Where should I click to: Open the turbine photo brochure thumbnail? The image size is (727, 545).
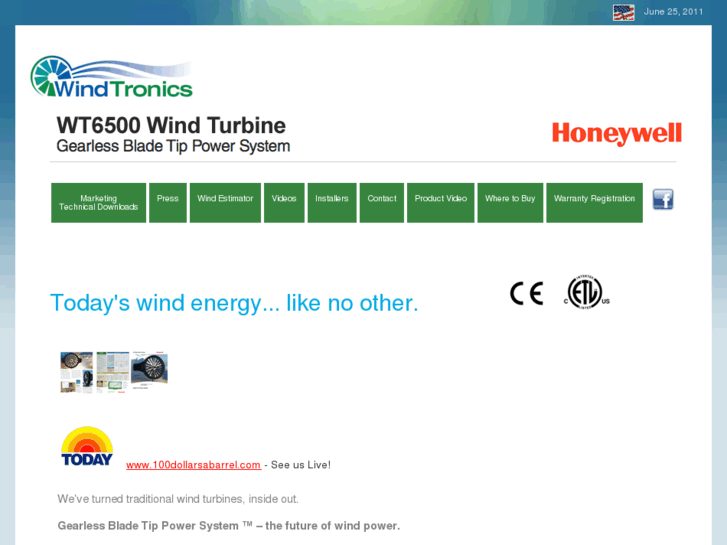tap(149, 370)
